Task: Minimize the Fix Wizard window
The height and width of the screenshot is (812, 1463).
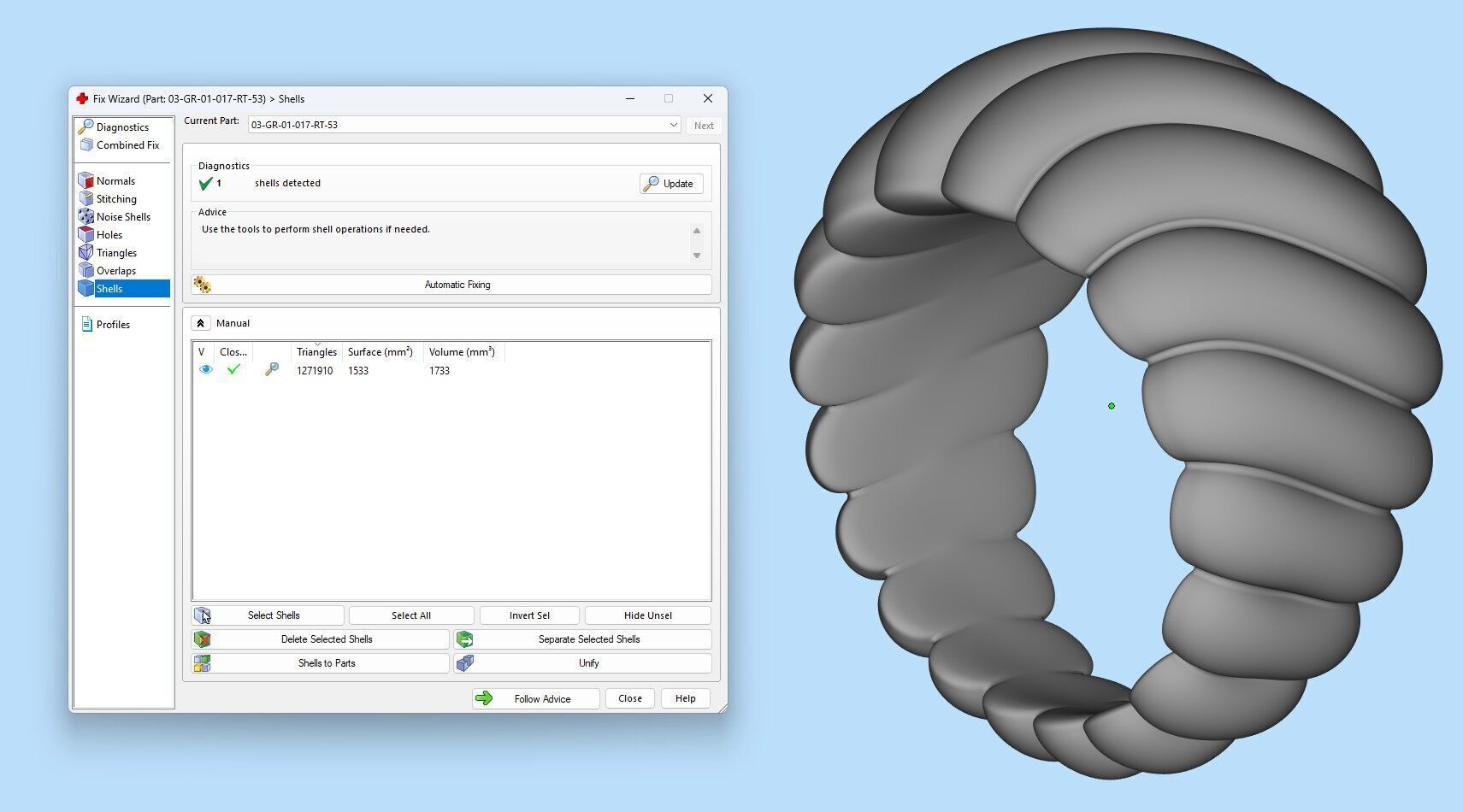Action: (x=630, y=99)
